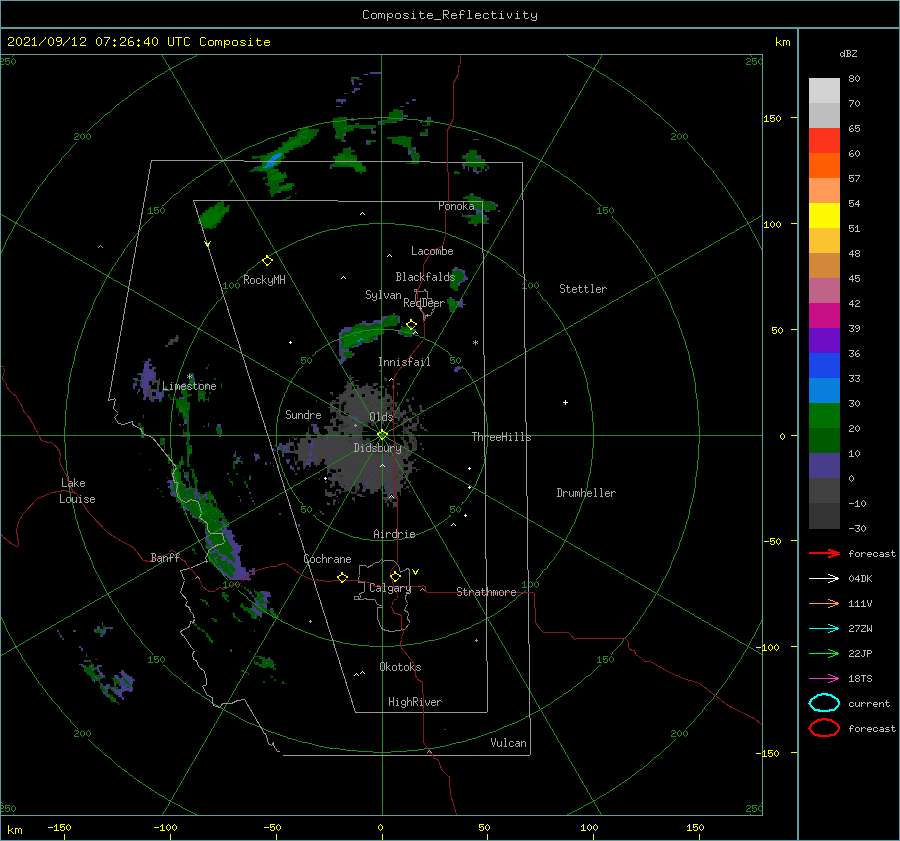The image size is (900, 841).
Task: Click the Limestone label
Action: tap(189, 386)
